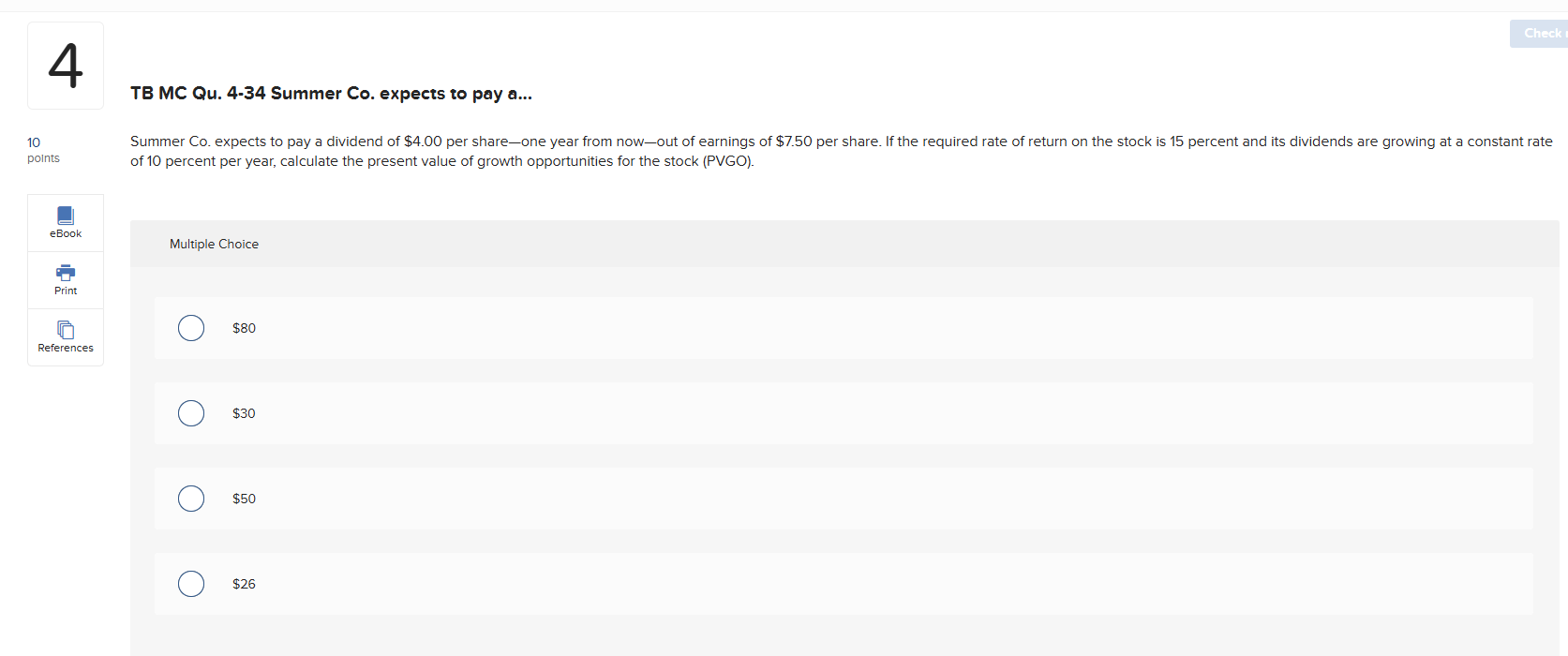Click the eBook text label

coord(65,233)
